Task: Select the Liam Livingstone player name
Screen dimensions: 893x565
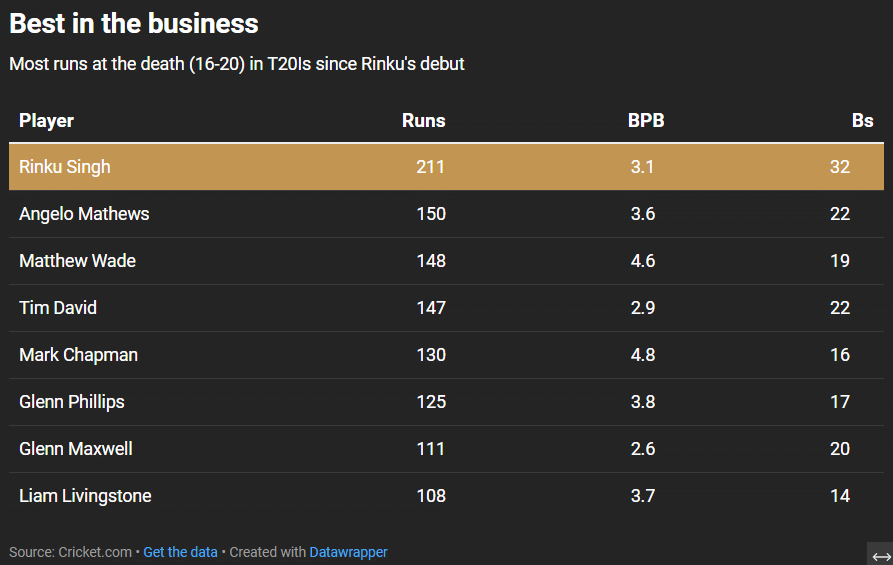Action: click(x=85, y=496)
